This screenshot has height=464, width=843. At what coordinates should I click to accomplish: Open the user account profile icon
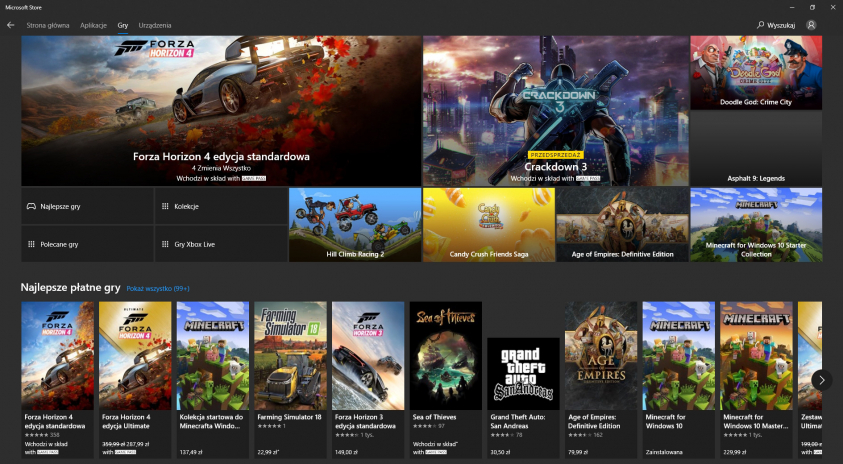[x=811, y=24]
